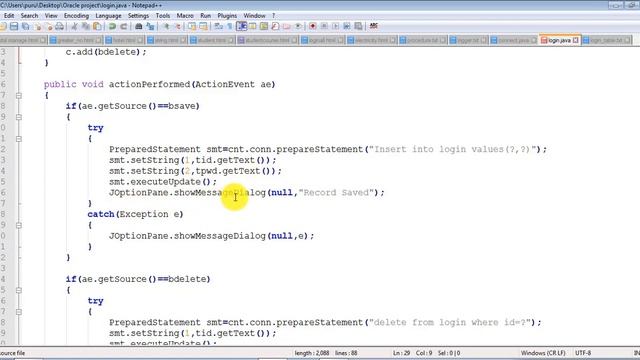This screenshot has width=640, height=360.
Task: Toggle the highlighted Indent Guide button
Action: click(x=241, y=27)
